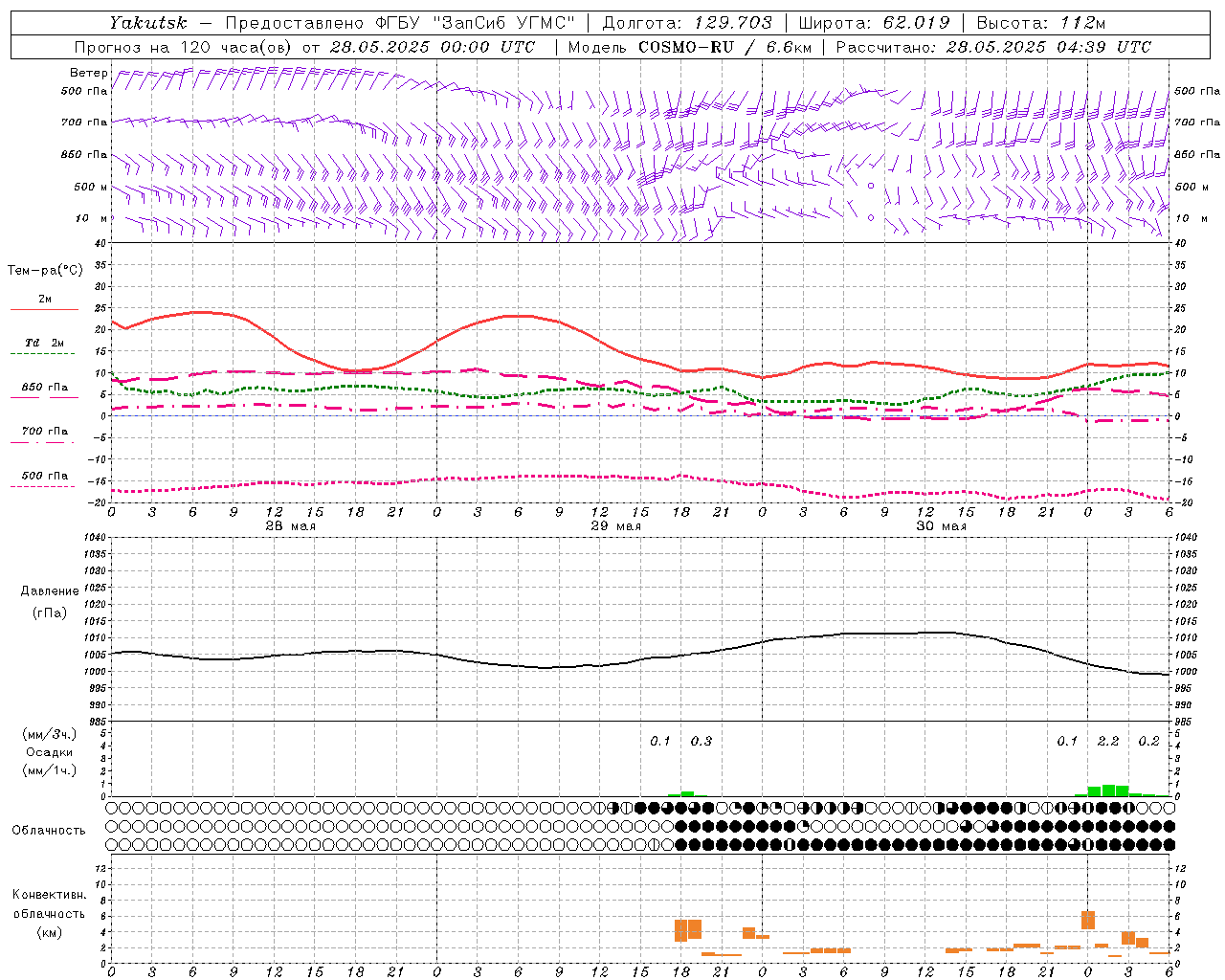Click the 'Осадки' precipitation label
The image size is (1225, 980).
(x=49, y=752)
